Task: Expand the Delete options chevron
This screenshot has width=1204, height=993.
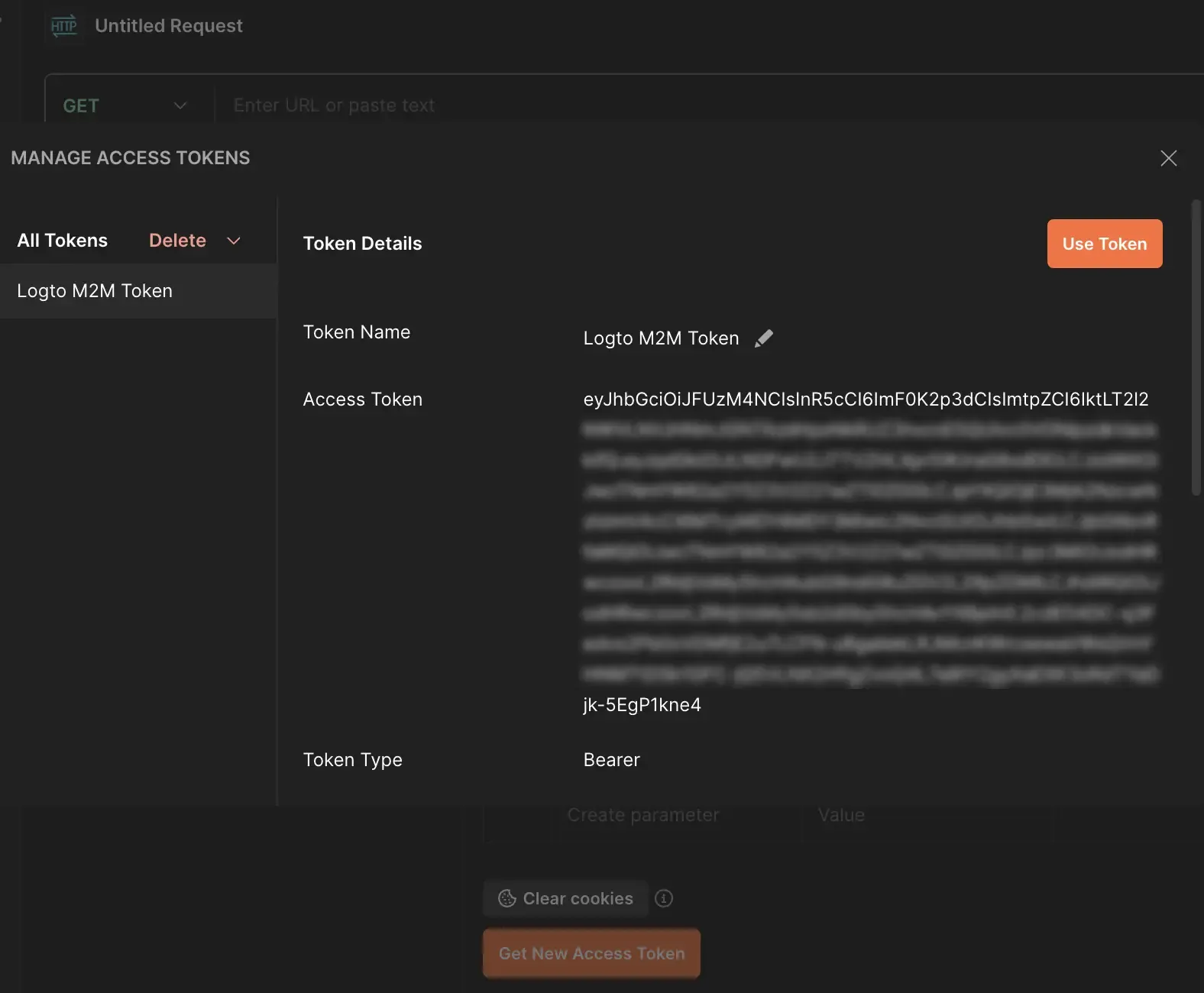Action: [234, 241]
